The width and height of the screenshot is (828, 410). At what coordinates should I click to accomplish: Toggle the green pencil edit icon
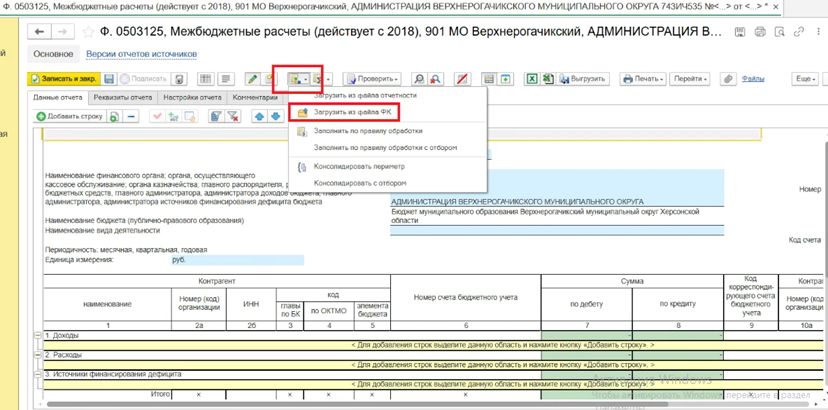coord(252,79)
